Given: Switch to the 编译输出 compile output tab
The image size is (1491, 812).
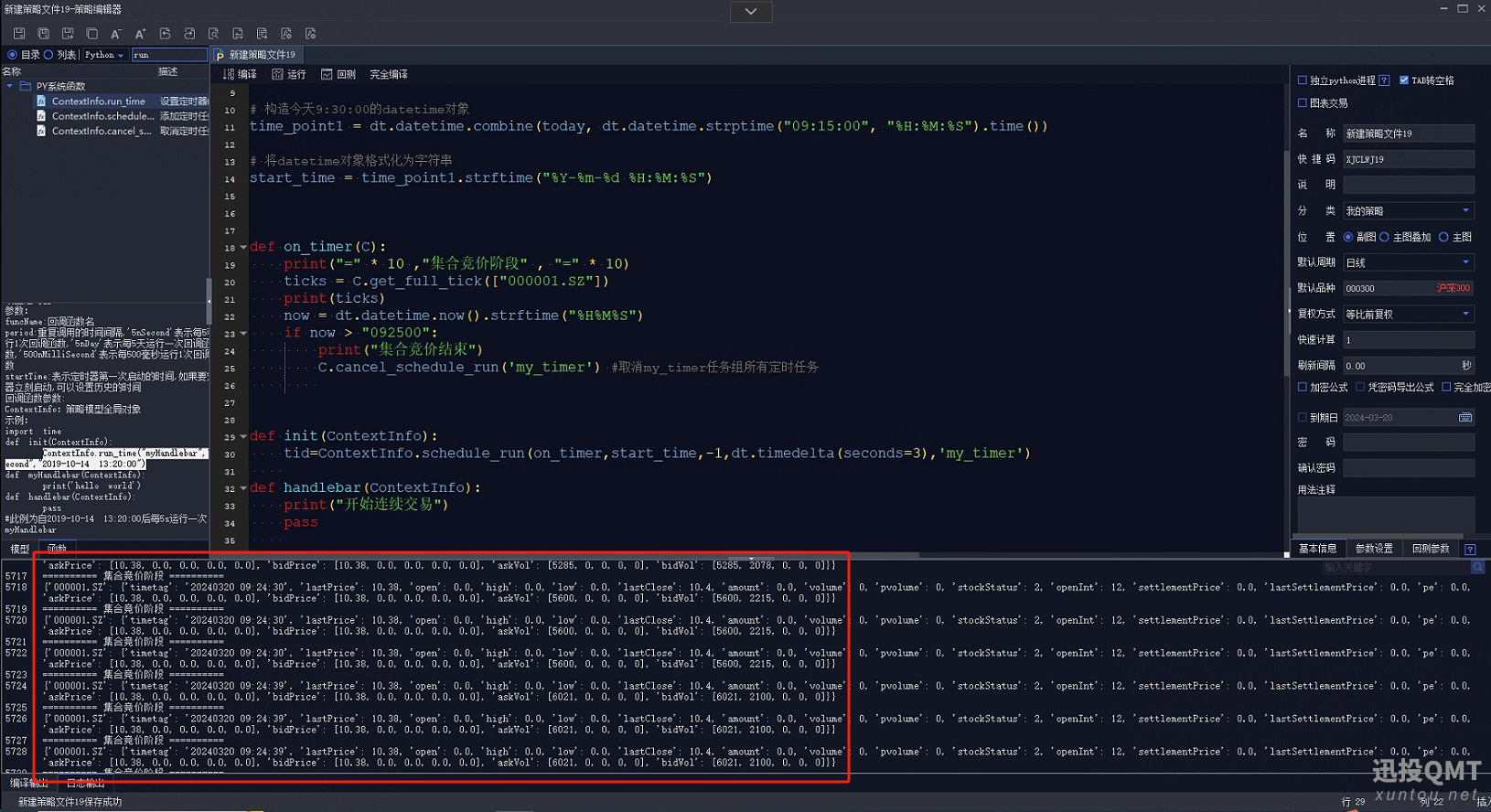Looking at the screenshot, I should pyautogui.click(x=29, y=784).
